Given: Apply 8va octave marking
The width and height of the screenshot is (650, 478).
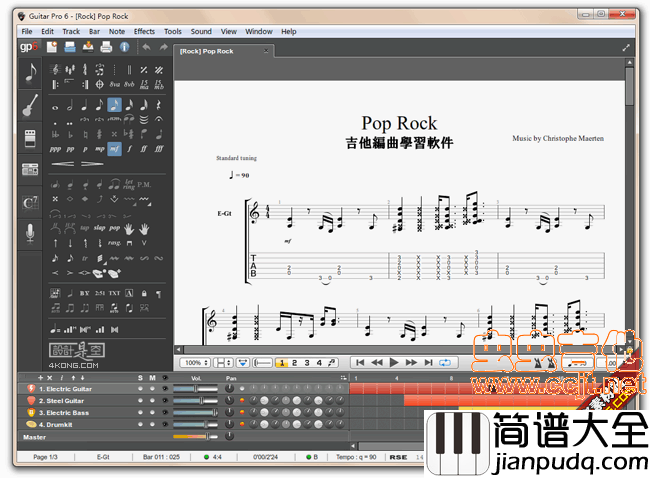Looking at the screenshot, I should (x=114, y=84).
